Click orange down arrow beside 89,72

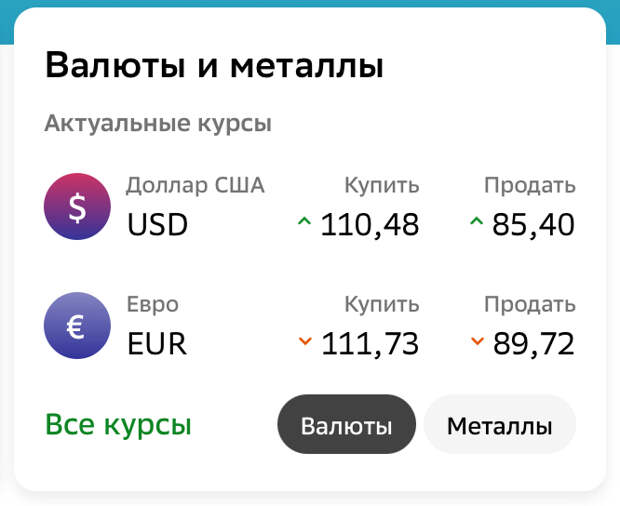coord(477,341)
